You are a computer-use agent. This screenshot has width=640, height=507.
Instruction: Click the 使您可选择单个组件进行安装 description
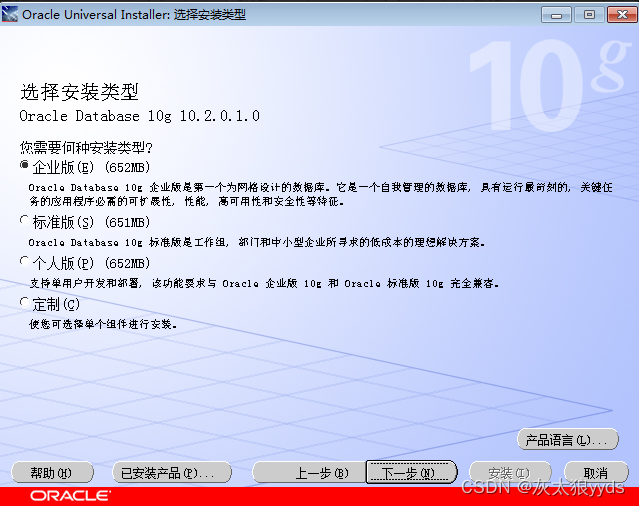point(103,325)
